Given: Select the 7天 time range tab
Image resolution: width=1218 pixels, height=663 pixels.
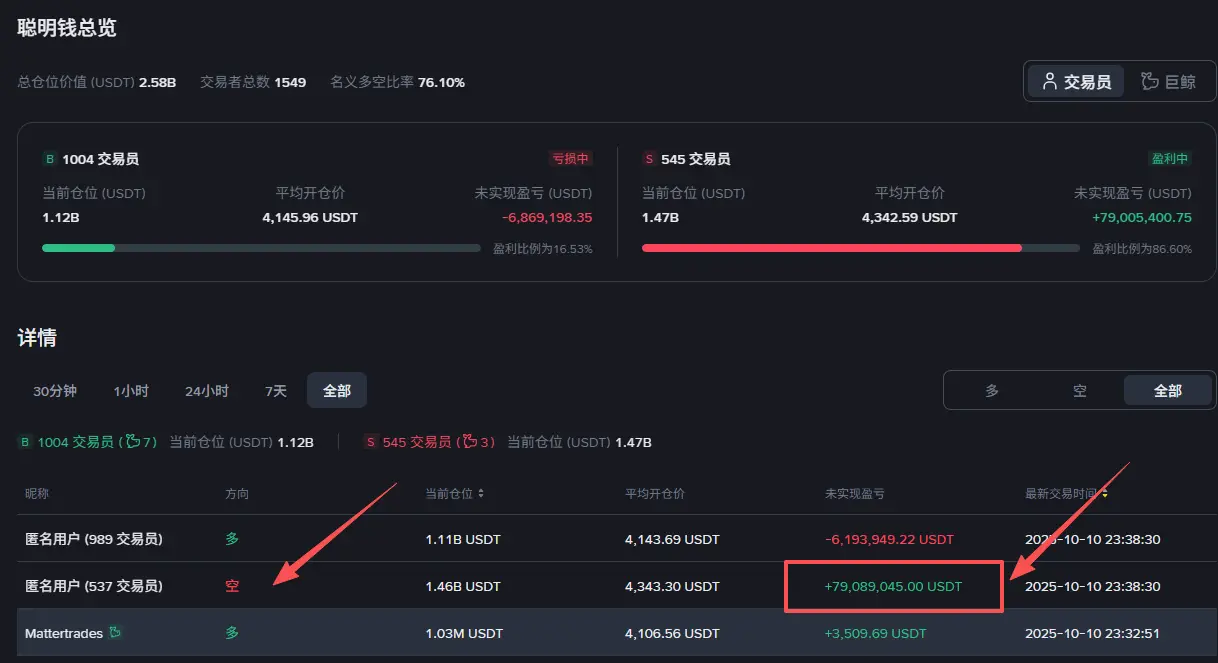Looking at the screenshot, I should (276, 391).
